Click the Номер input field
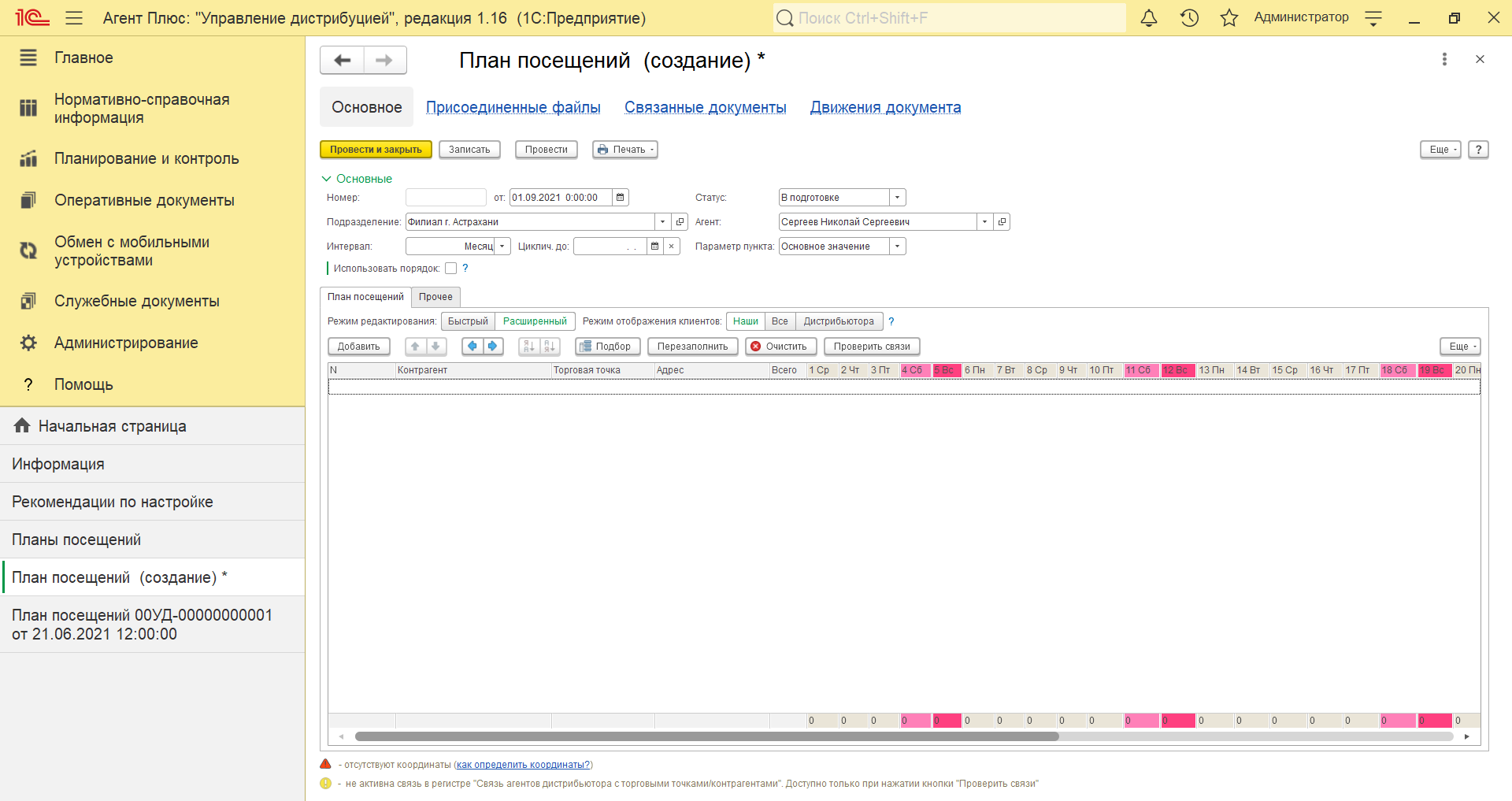This screenshot has width=1512, height=801. (446, 198)
